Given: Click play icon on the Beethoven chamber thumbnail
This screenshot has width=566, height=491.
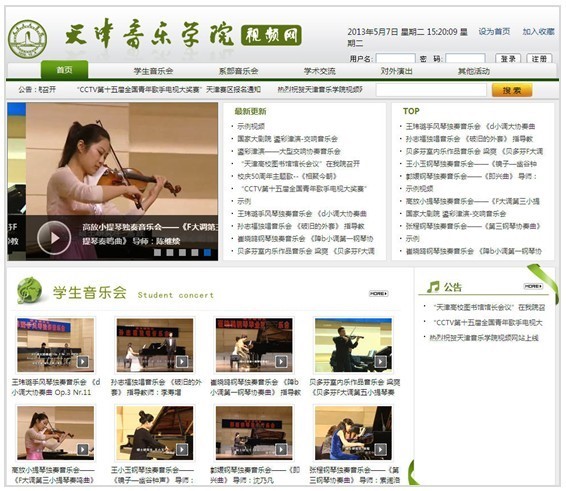Looking at the screenshot, I should tap(380, 361).
